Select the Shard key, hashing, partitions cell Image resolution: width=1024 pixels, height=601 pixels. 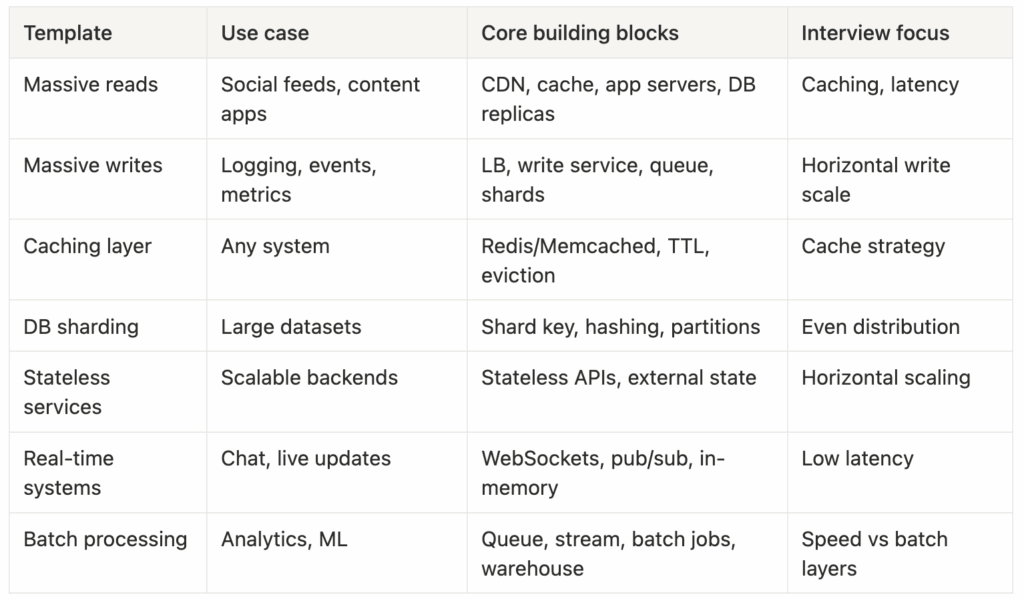620,327
